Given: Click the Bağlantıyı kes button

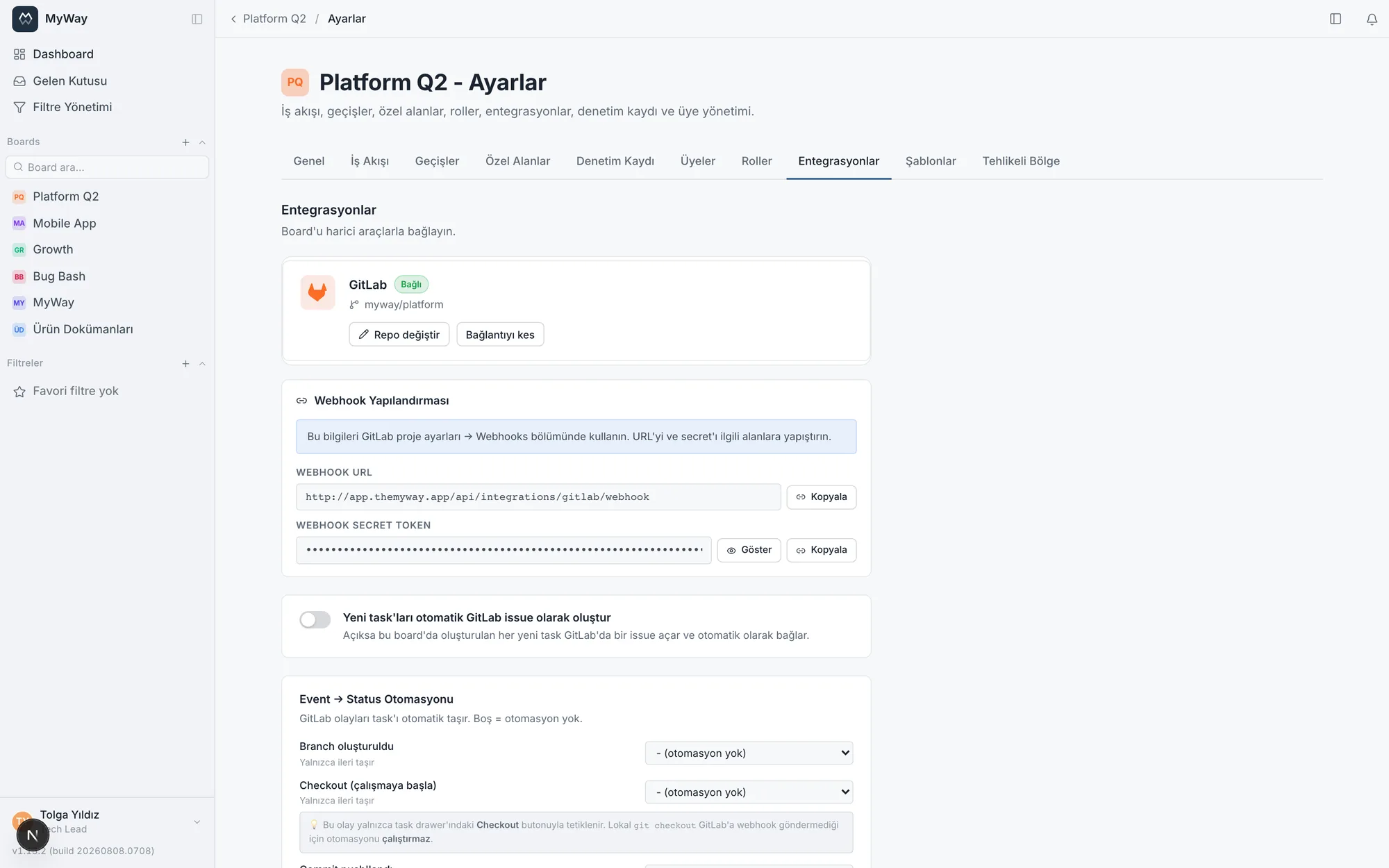Looking at the screenshot, I should pyautogui.click(x=500, y=335).
